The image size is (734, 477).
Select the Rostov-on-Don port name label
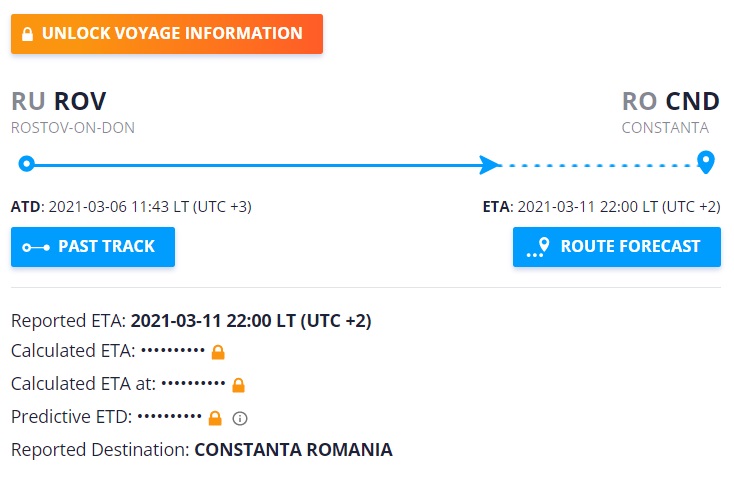[73, 128]
